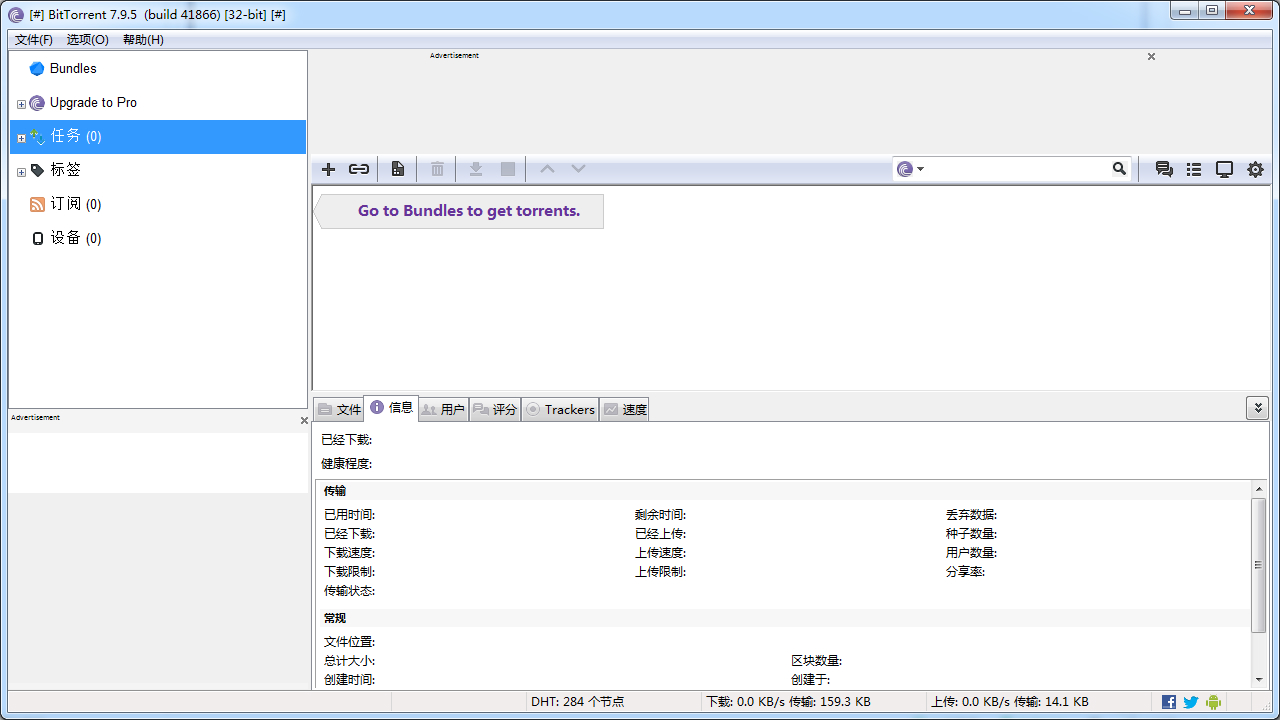
Task: Click the 已用时间: label
Action: click(x=349, y=515)
